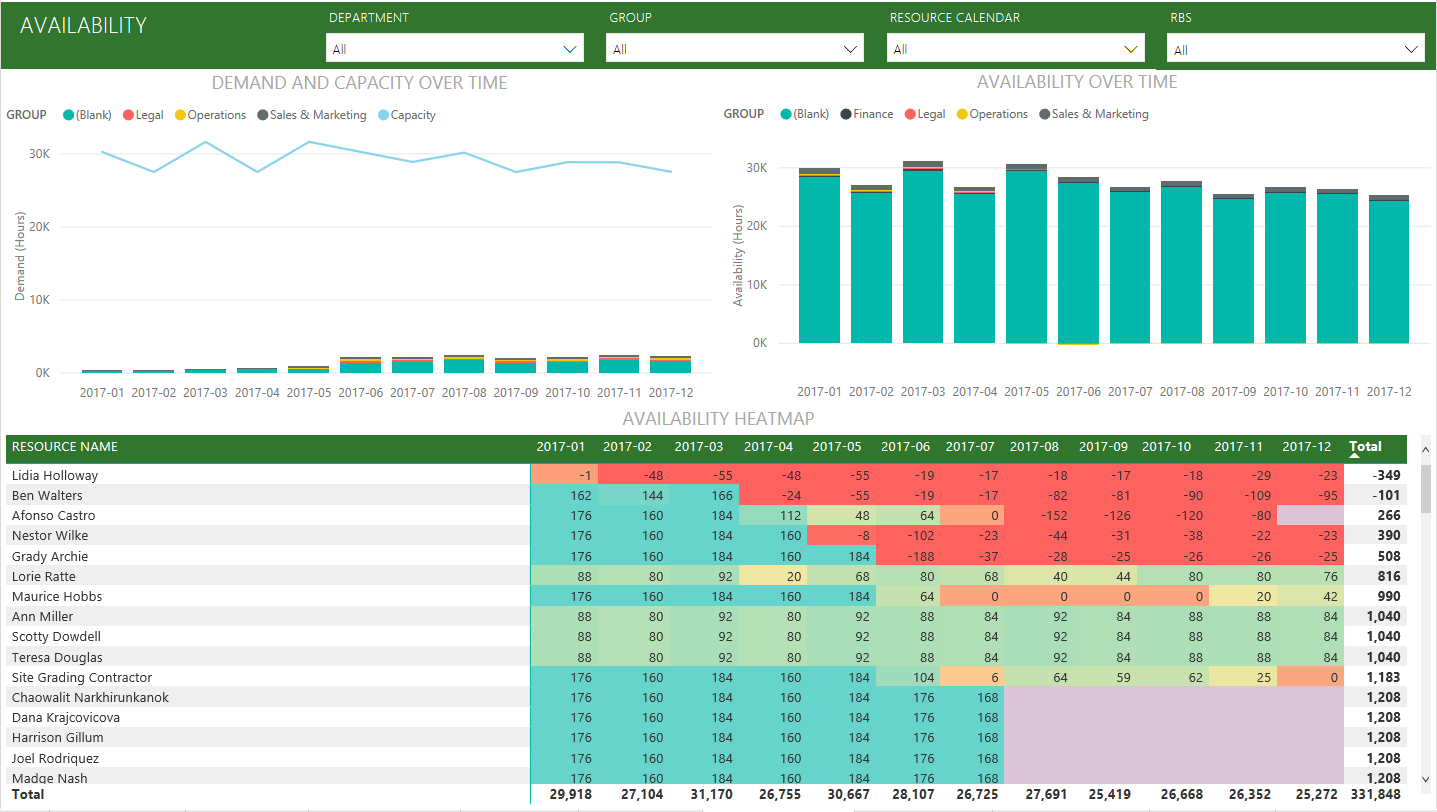
Task: Select Legal legend dot in demand chart
Action: [128, 115]
